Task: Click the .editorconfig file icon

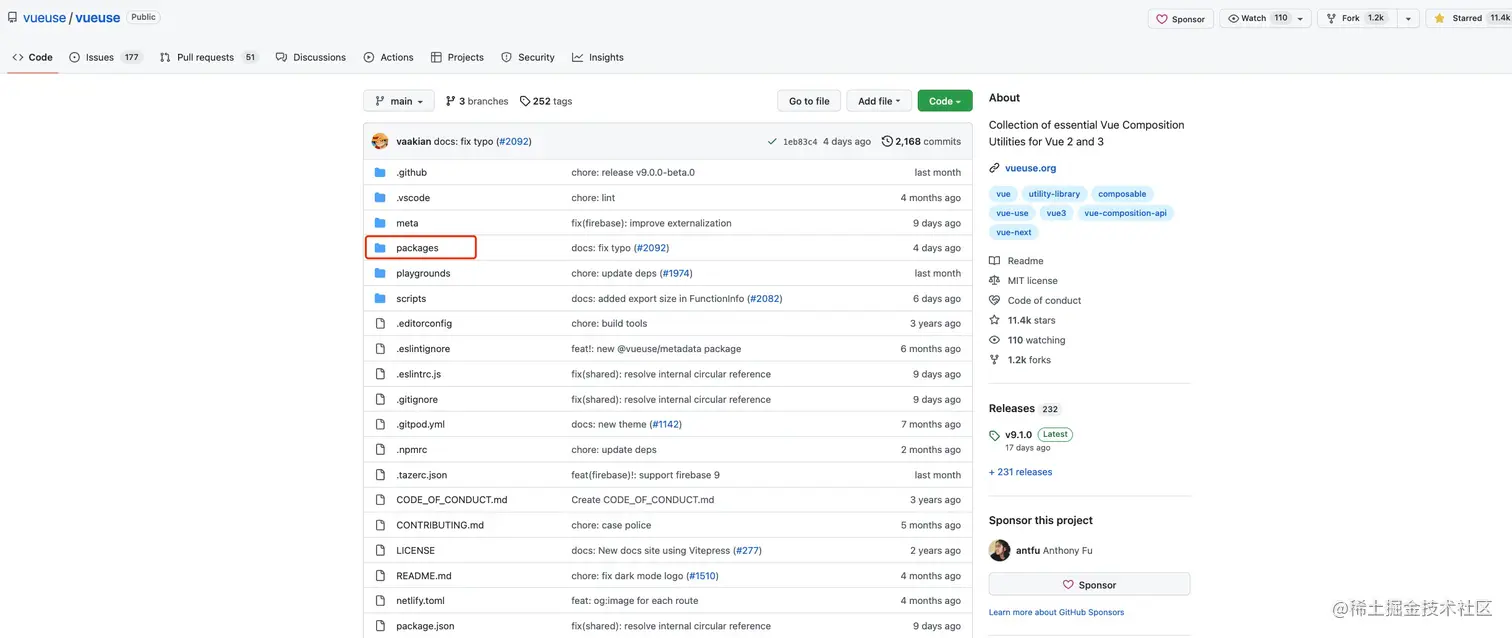Action: [380, 324]
